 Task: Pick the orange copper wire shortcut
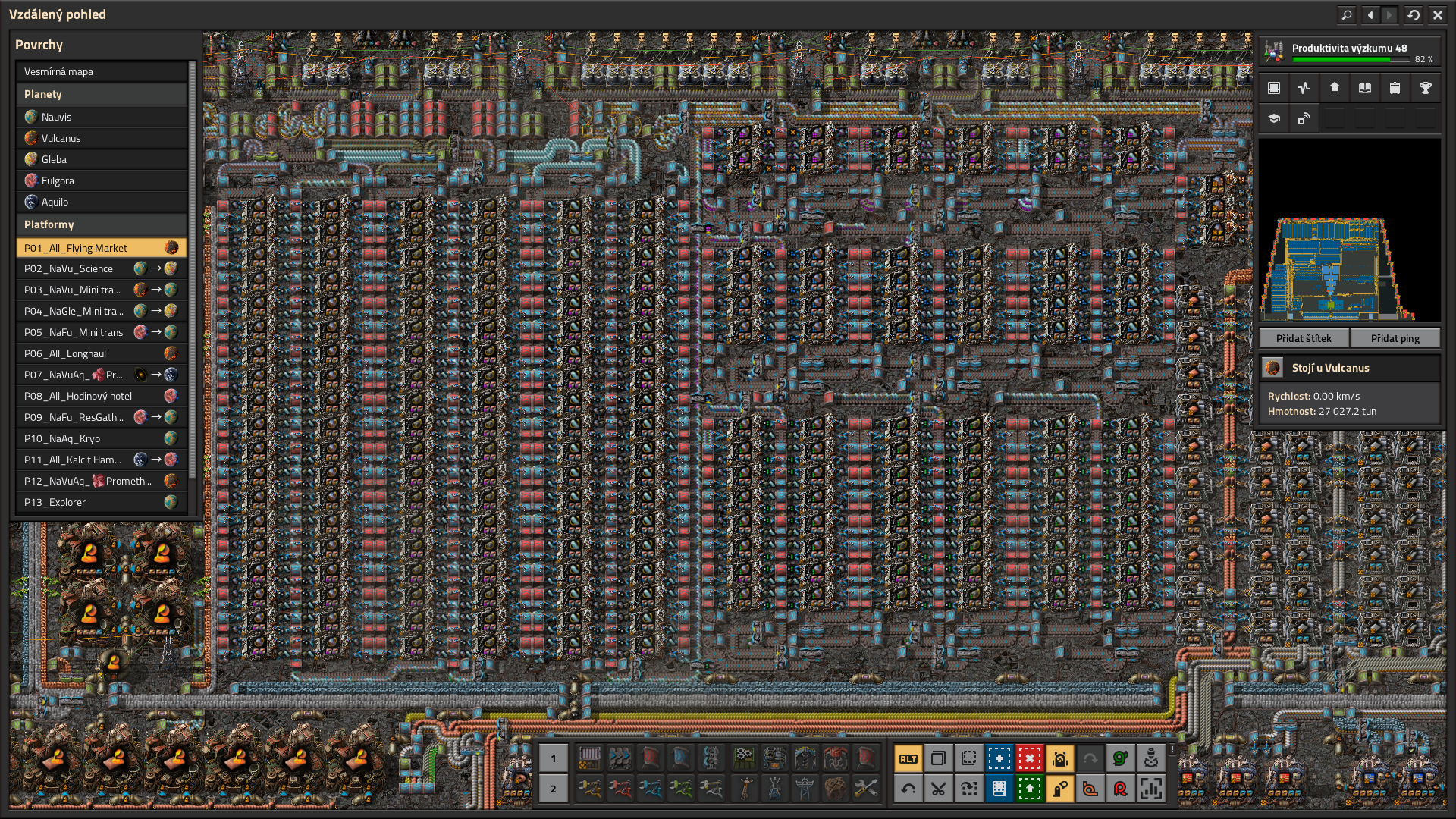[x=1090, y=789]
